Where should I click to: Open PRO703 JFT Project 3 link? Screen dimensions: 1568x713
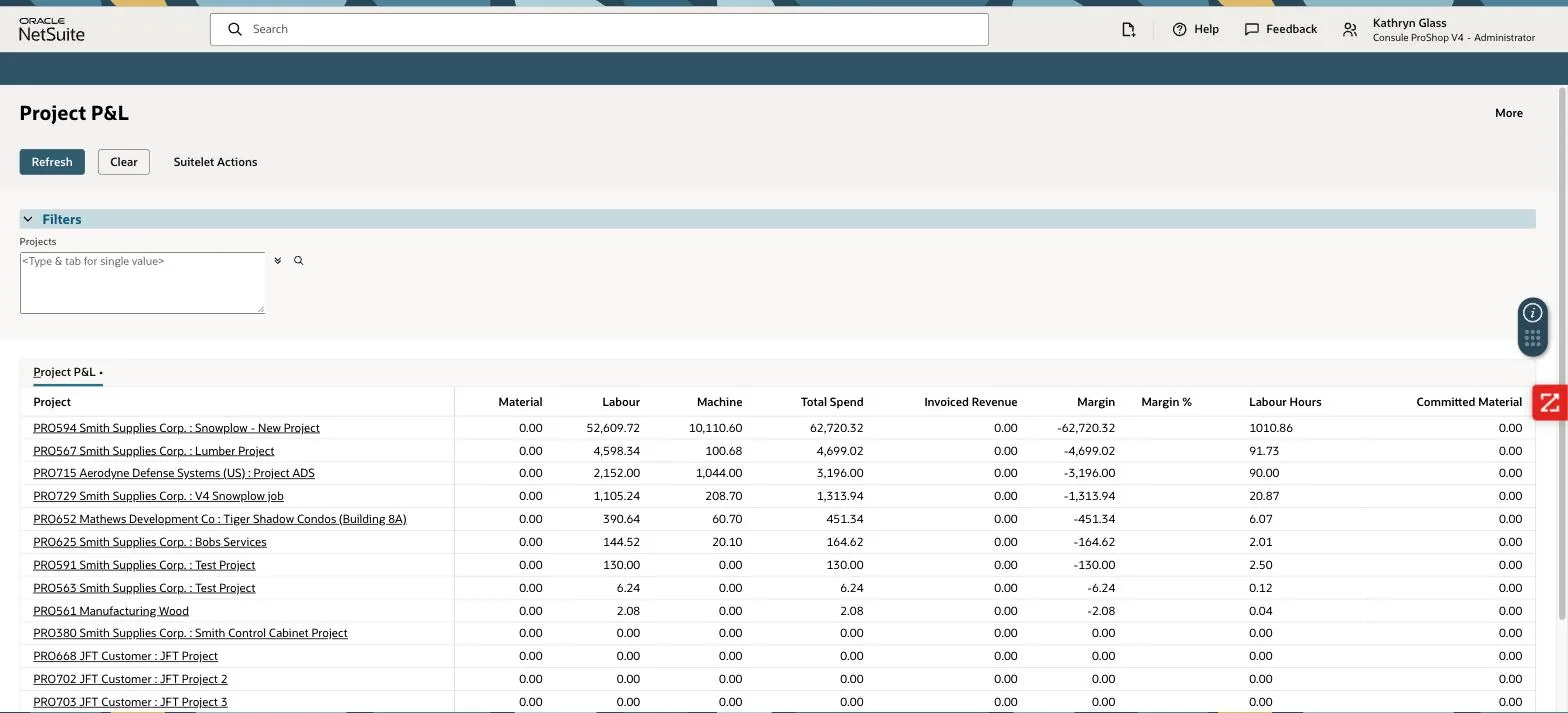tap(130, 702)
